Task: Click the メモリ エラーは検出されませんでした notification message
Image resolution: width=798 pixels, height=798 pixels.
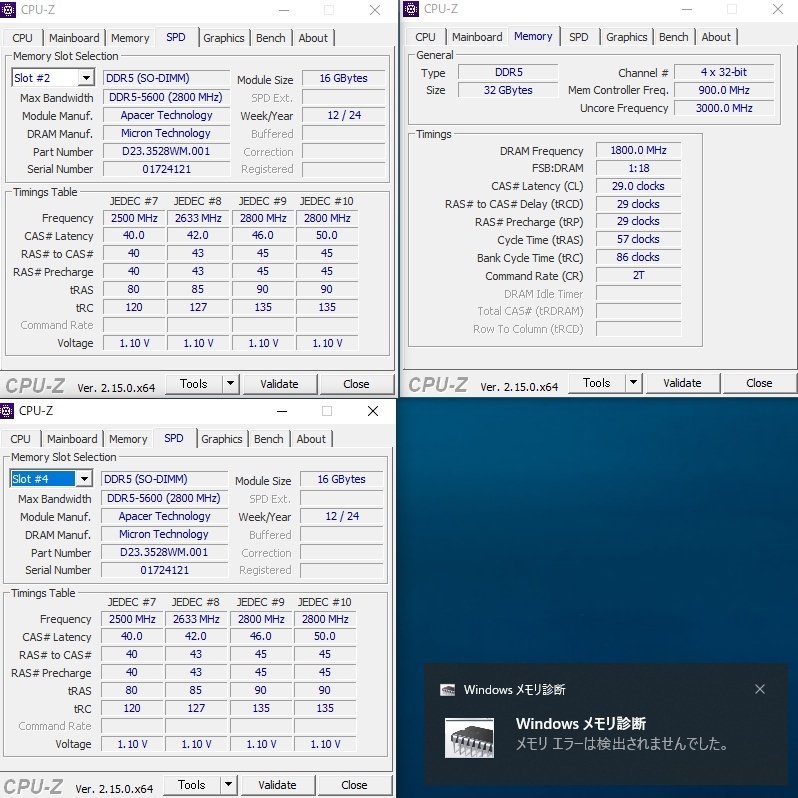Action: coord(621,744)
